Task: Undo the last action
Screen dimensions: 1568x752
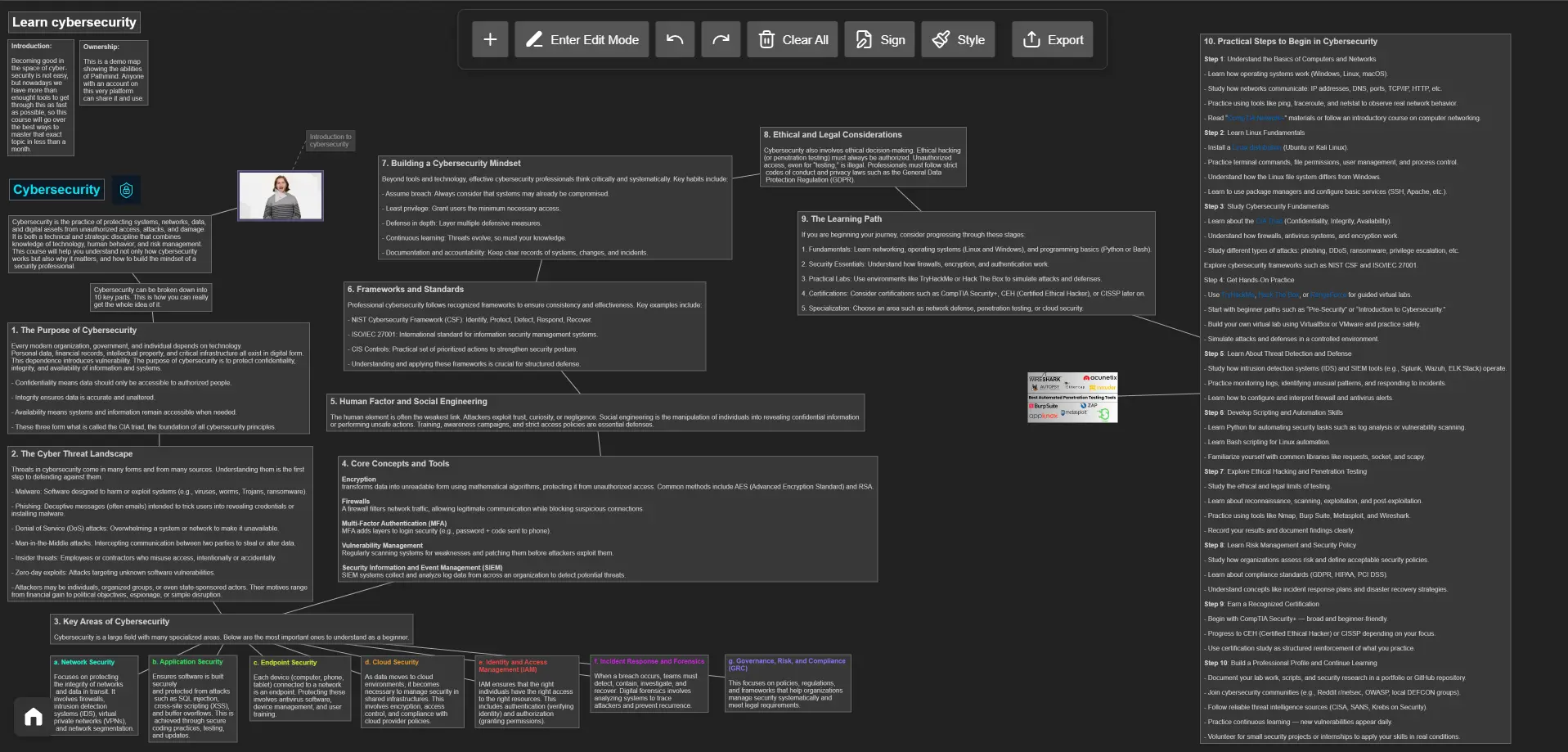Action: pos(675,39)
